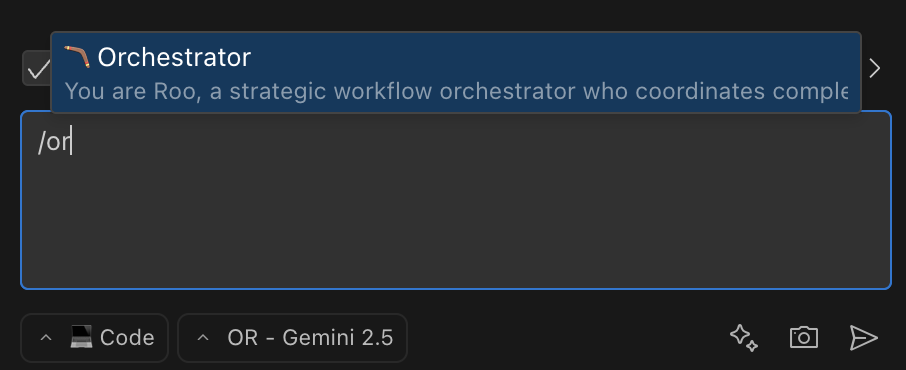Click the blue-highlighted suggestion popup row

[x=456, y=72]
